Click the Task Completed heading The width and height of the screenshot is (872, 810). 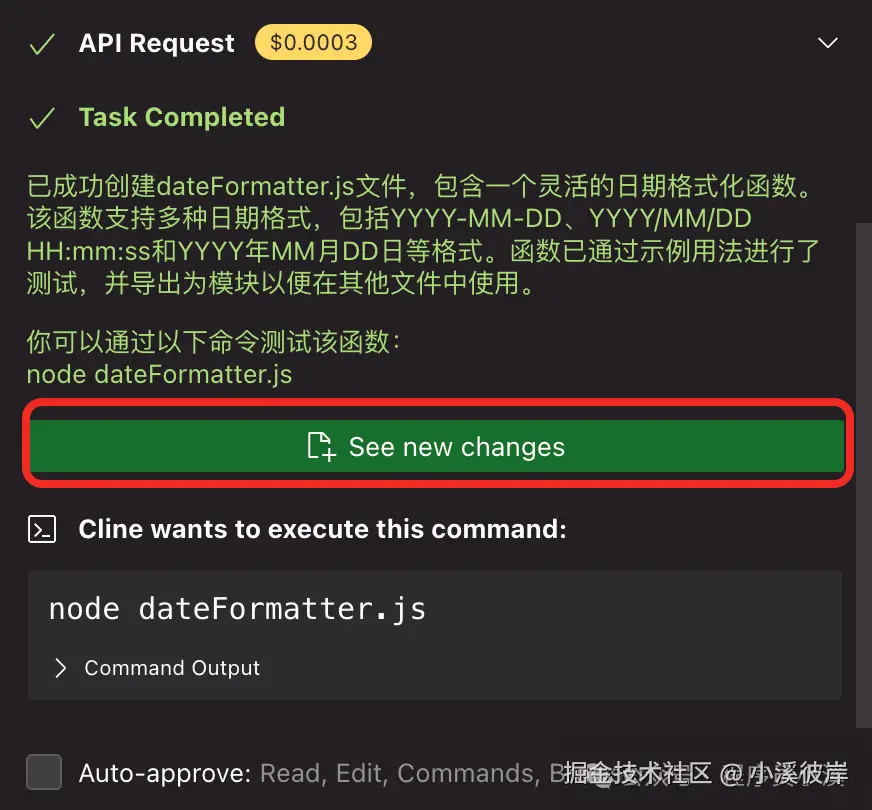tap(182, 117)
